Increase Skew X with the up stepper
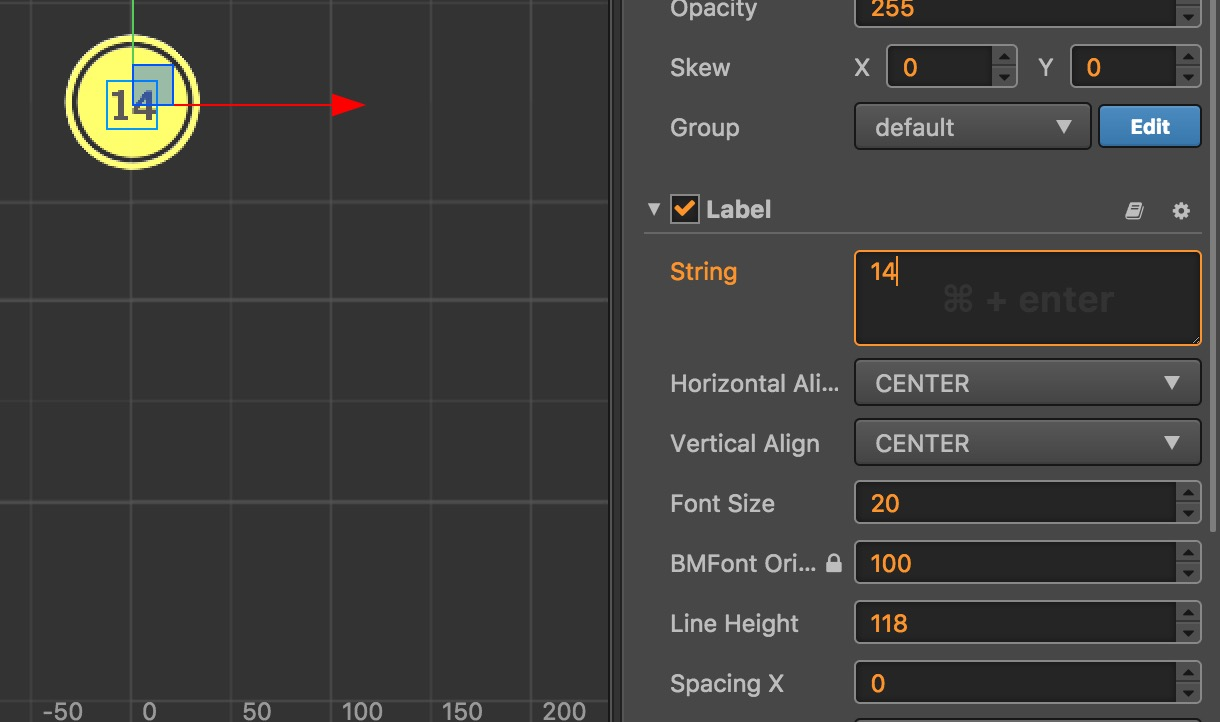 coord(1004,58)
